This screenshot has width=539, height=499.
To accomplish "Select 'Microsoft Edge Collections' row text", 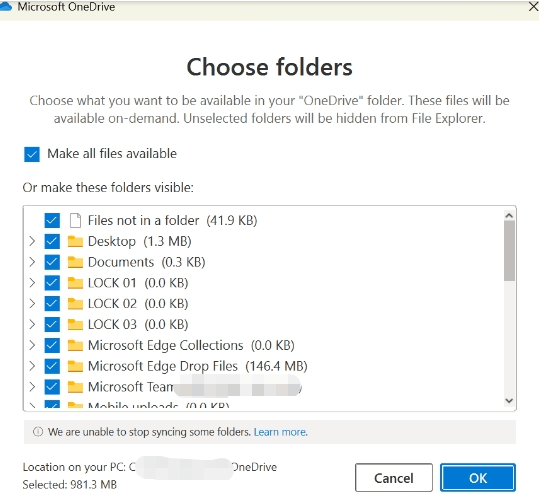I will 191,345.
